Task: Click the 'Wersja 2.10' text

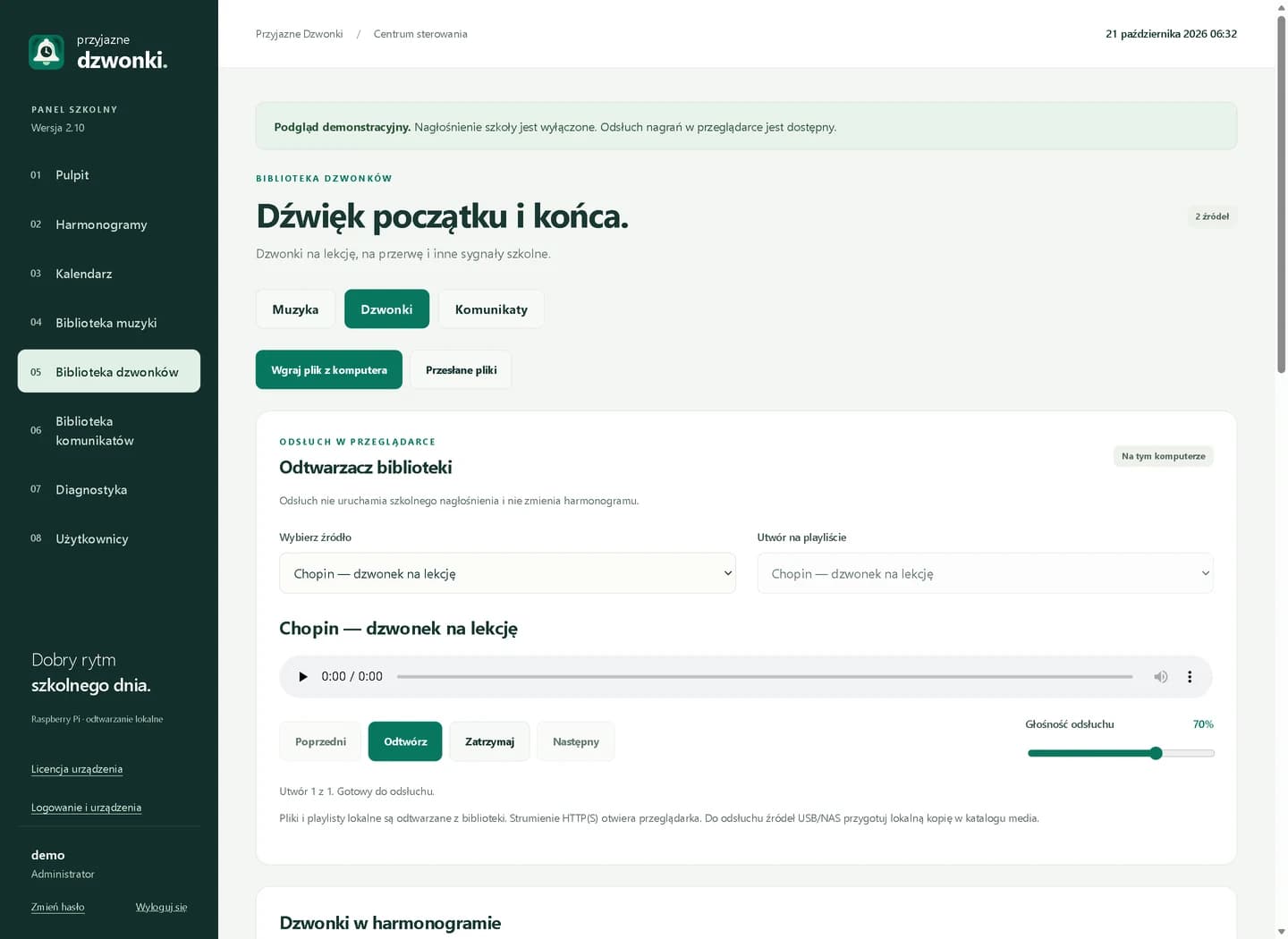Action: [58, 128]
